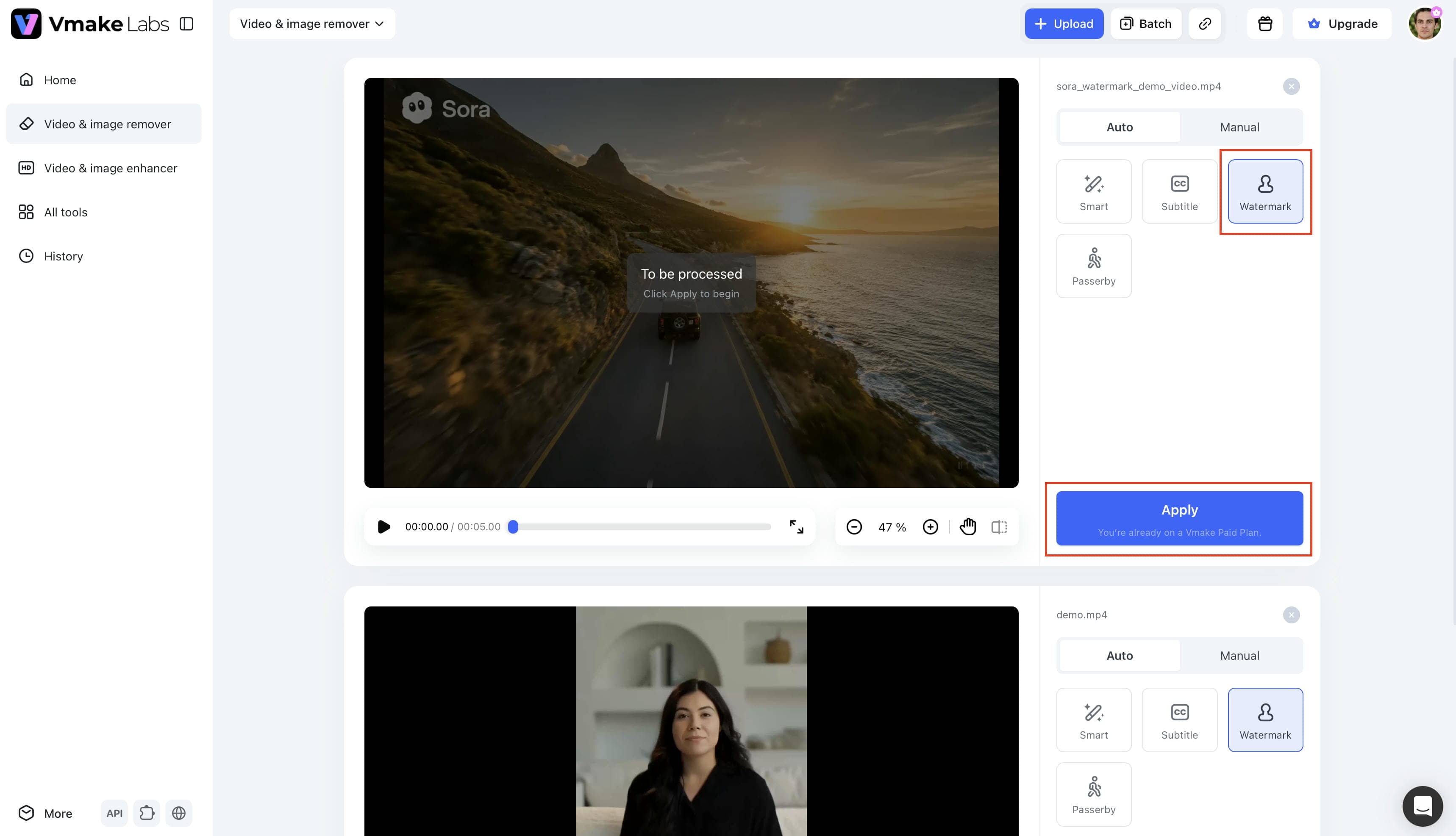Click sora_watermark_demo_video.mp4 filename
The width and height of the screenshot is (1456, 836).
1138,86
